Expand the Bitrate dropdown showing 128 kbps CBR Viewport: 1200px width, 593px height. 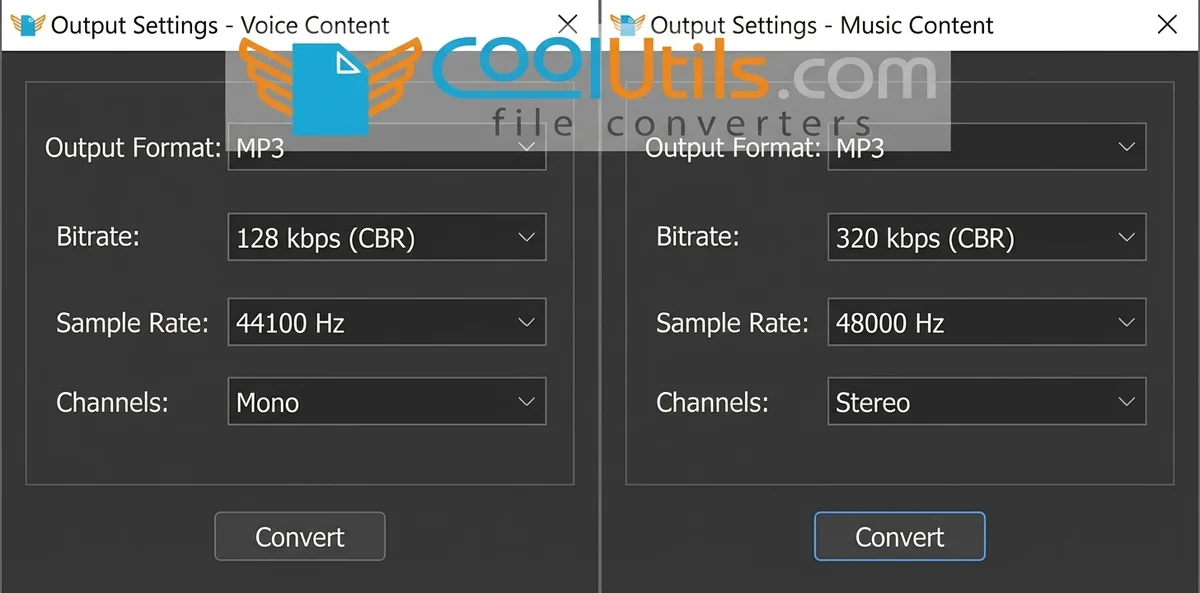(387, 237)
